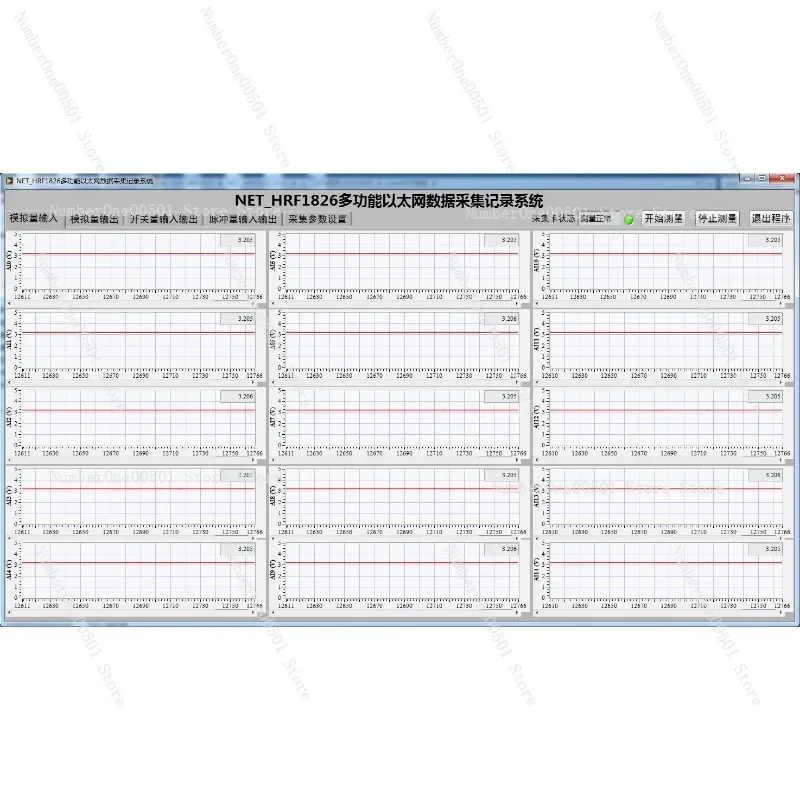The width and height of the screenshot is (800, 800).
Task: Close the NET_HRF1826 window
Action: 782,178
